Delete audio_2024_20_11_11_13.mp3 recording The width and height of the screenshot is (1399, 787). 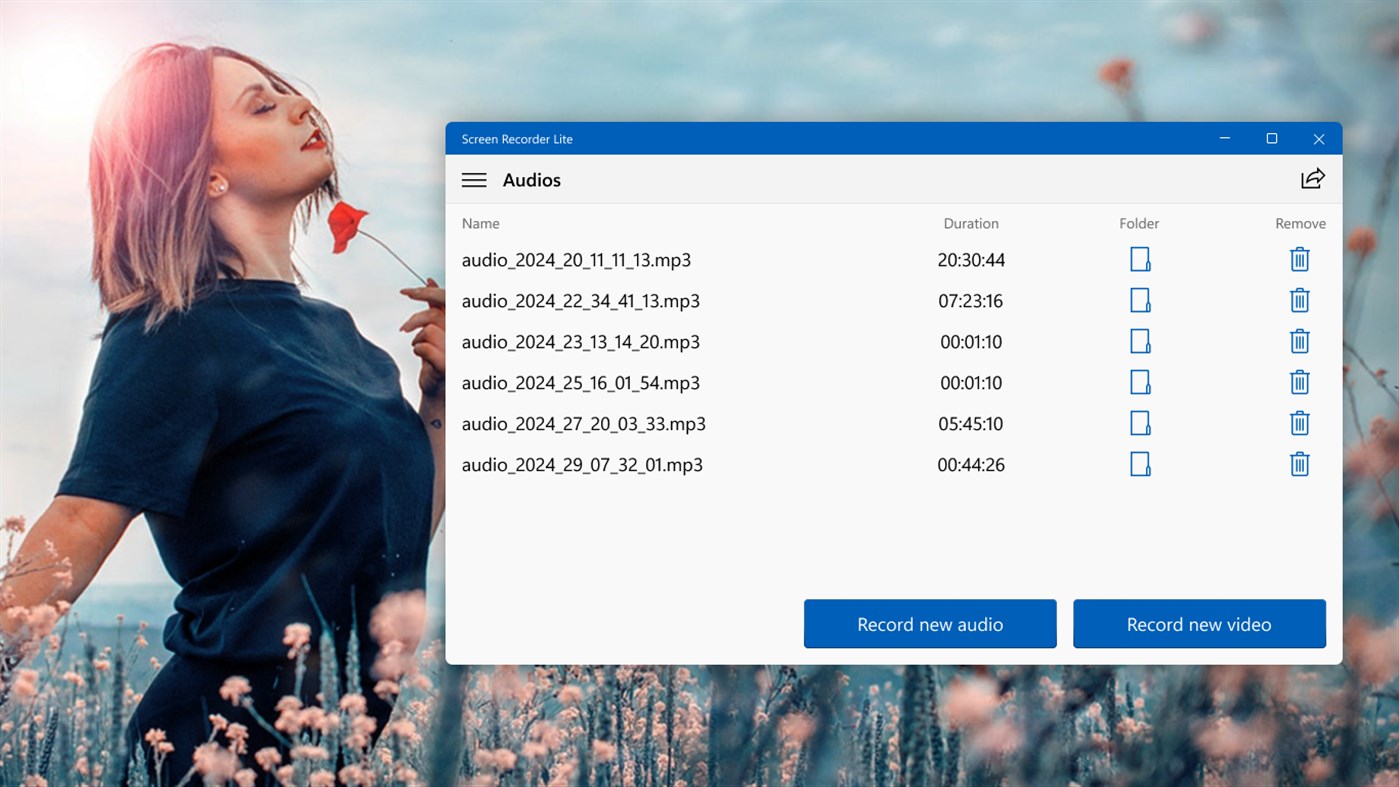point(1299,259)
